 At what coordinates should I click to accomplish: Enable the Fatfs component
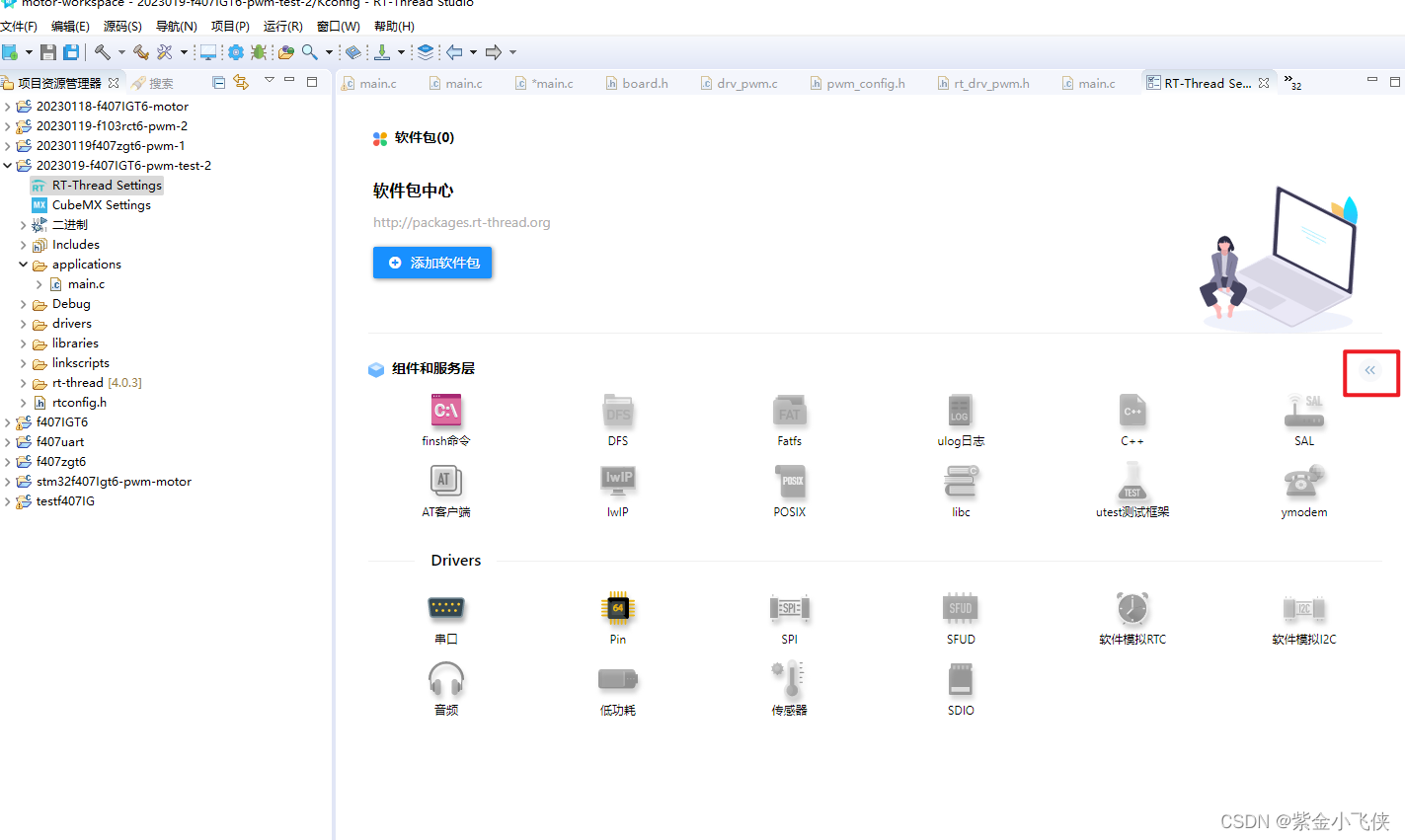click(x=790, y=420)
